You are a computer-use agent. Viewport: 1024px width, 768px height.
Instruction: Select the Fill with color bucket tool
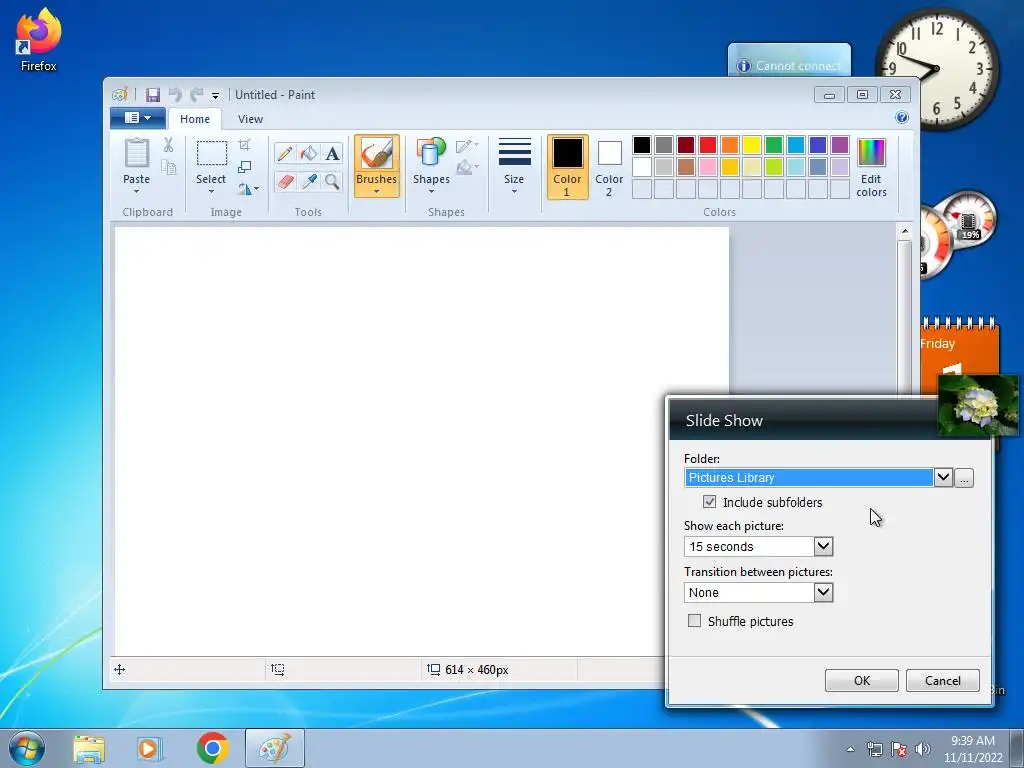308,153
